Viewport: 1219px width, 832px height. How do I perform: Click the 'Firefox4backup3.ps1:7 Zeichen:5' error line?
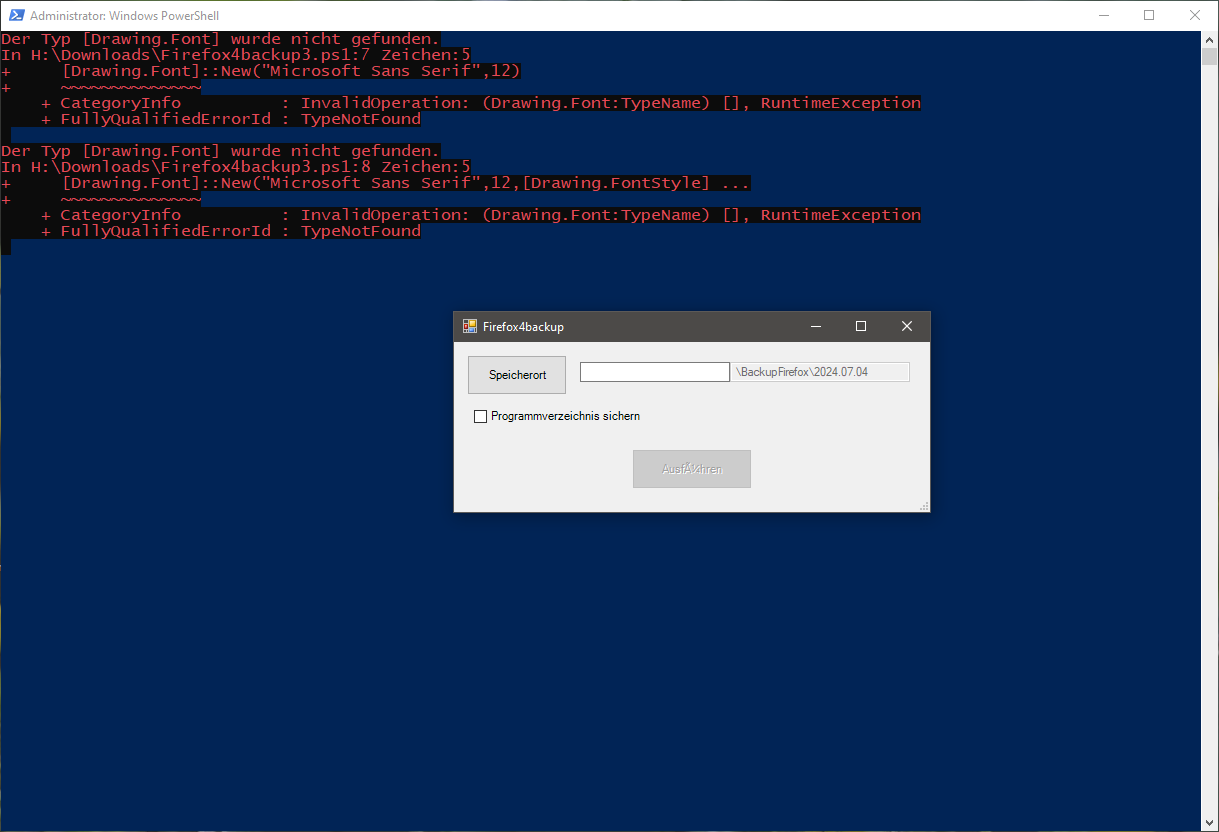tap(236, 55)
